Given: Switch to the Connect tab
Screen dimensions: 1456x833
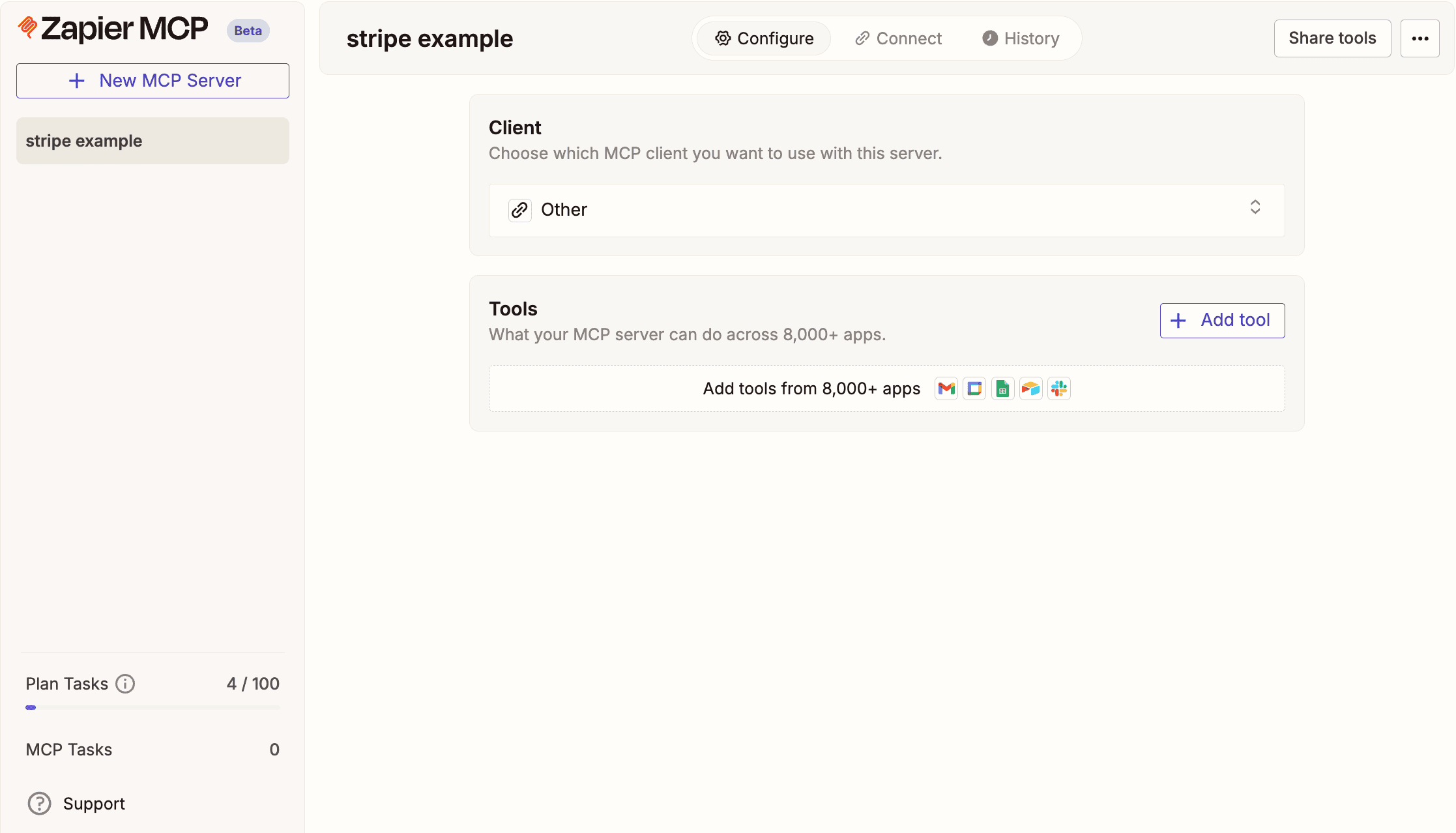Looking at the screenshot, I should click(898, 38).
